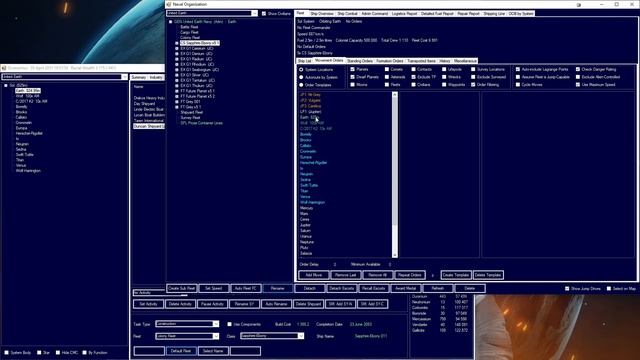Click the Detach Escorts button
This screenshot has width=640, height=360.
click(342, 289)
